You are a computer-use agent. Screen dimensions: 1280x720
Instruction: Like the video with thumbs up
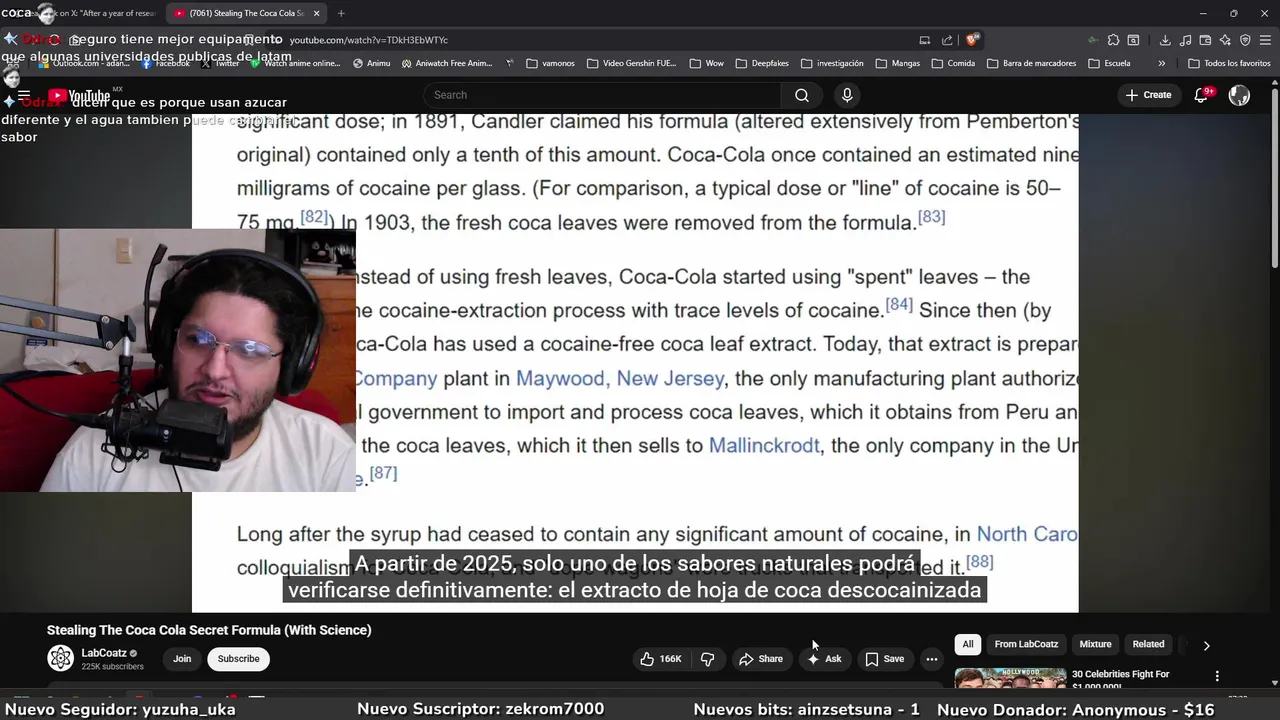pyautogui.click(x=661, y=659)
